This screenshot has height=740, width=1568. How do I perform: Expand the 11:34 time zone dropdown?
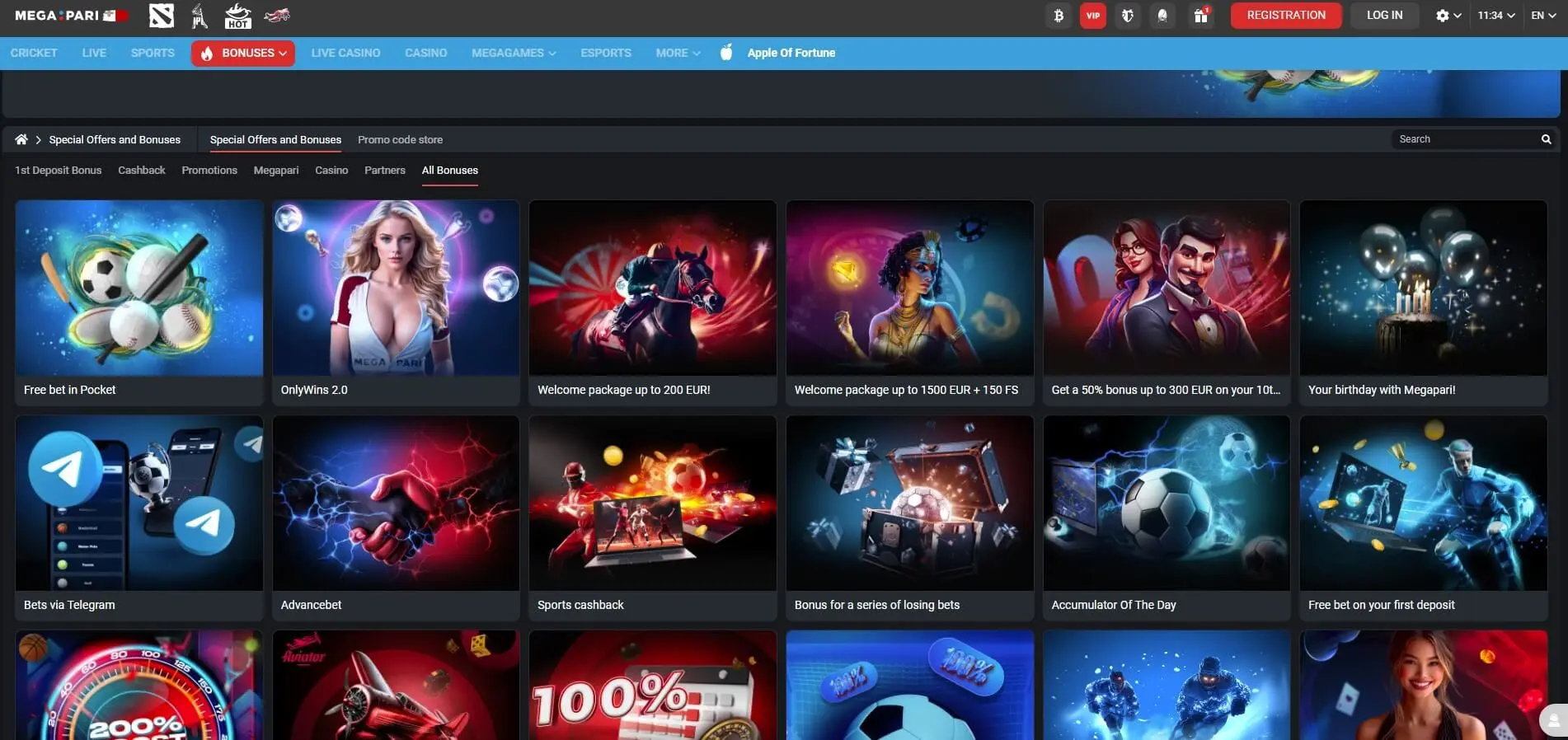pos(1495,16)
